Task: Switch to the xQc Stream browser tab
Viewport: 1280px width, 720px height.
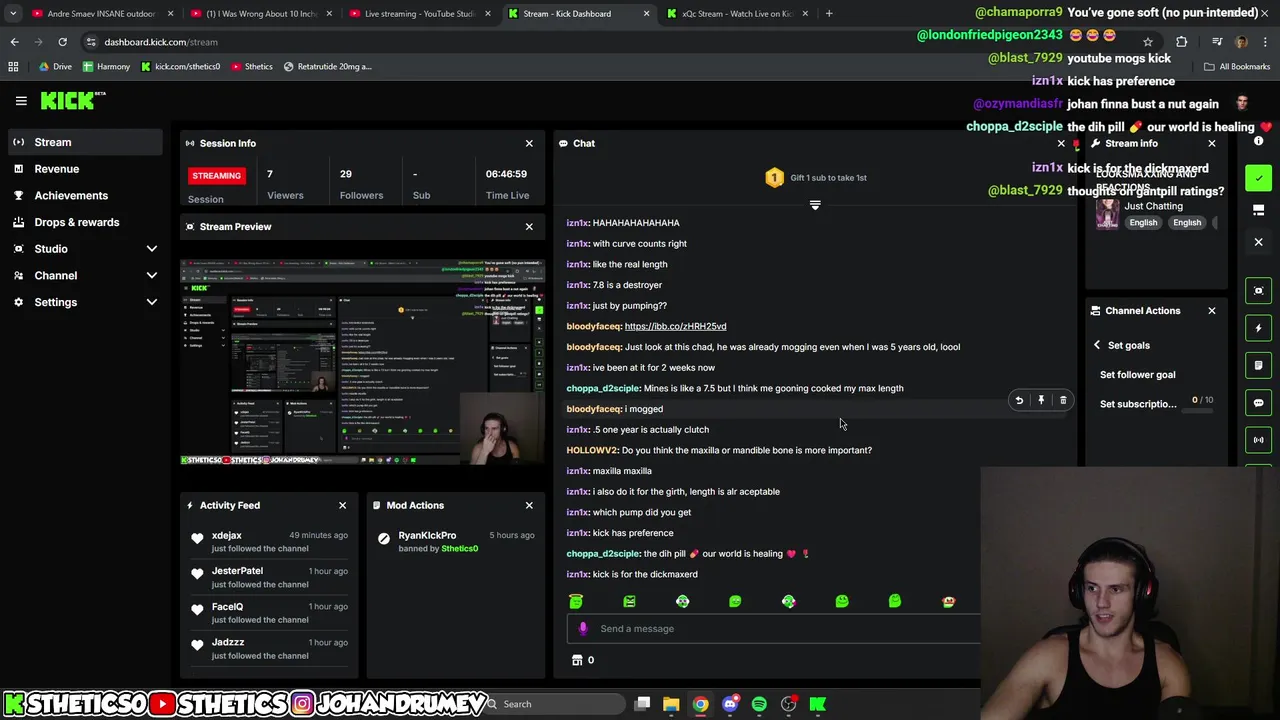Action: 738,14
